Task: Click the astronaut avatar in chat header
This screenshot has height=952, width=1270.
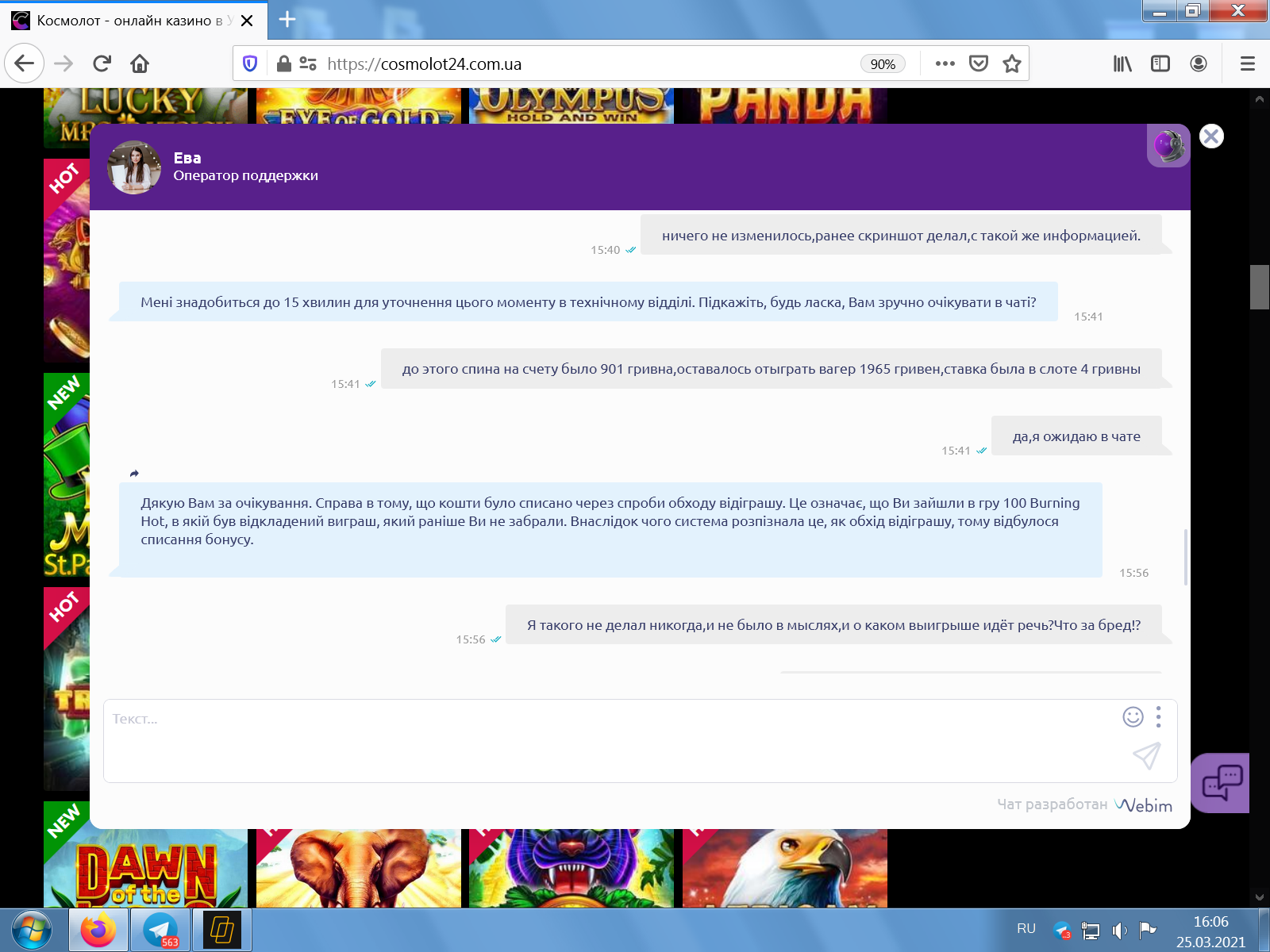Action: click(x=1168, y=146)
